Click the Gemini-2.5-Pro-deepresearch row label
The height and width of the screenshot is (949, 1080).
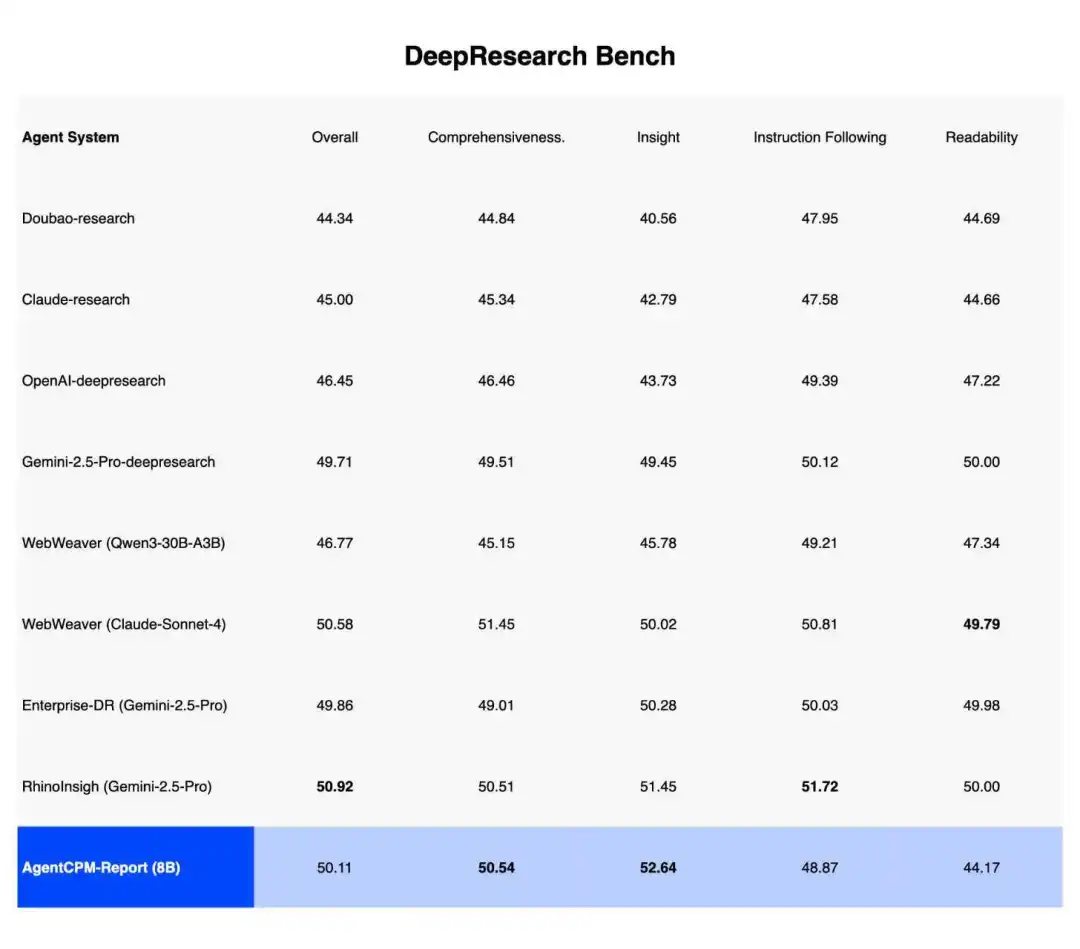[119, 462]
